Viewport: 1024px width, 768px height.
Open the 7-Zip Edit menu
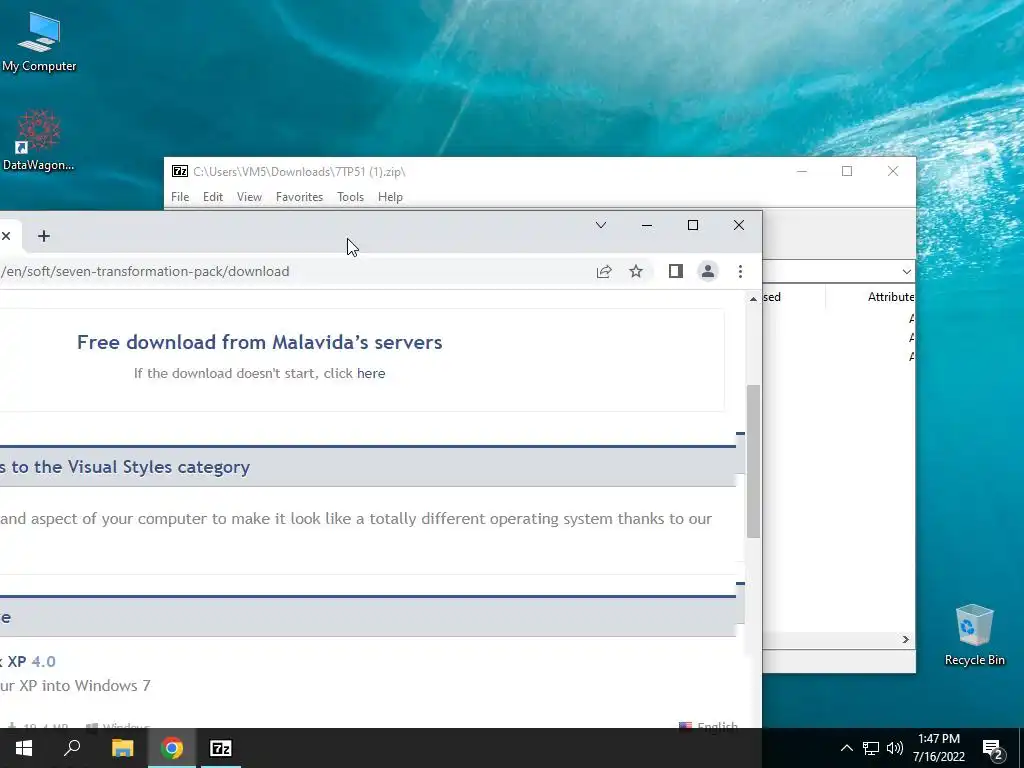coord(213,197)
